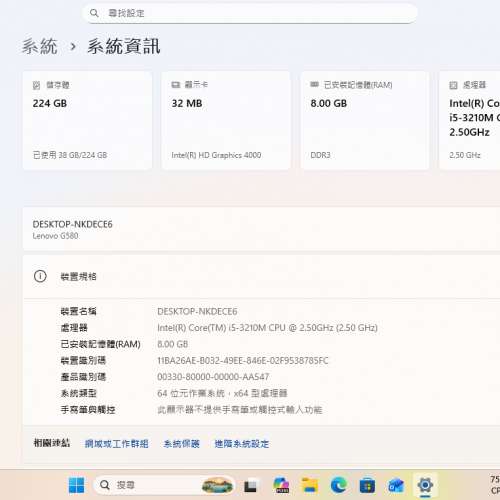Click the 已使用 38 GB/224 GB storage usage text
The height and width of the screenshot is (500, 500).
coord(70,155)
